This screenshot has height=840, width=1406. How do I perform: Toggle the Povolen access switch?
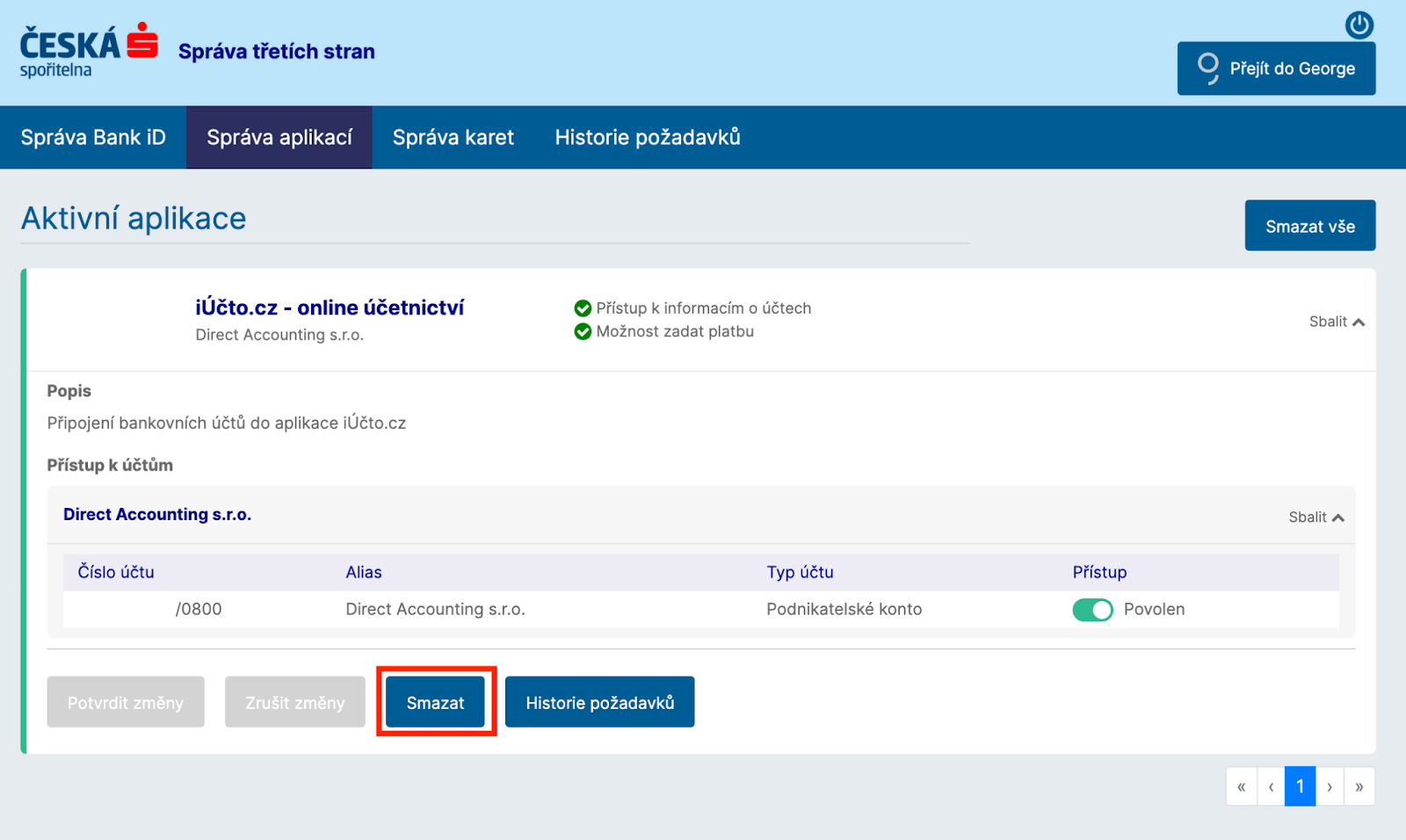1092,610
